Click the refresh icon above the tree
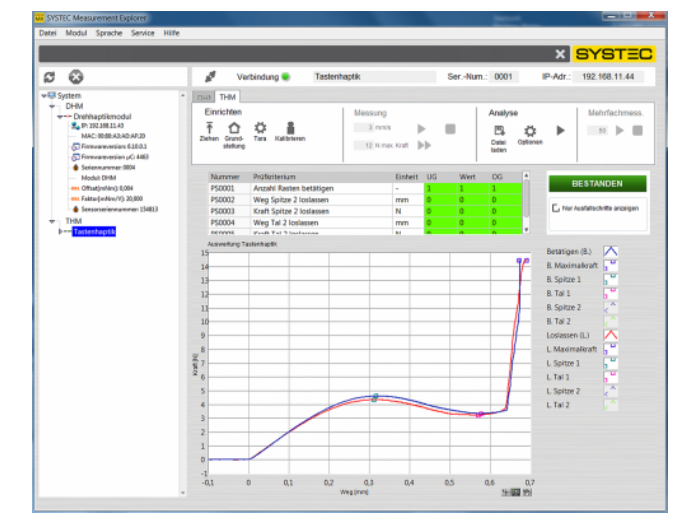This screenshot has height=525, width=700. pos(50,77)
